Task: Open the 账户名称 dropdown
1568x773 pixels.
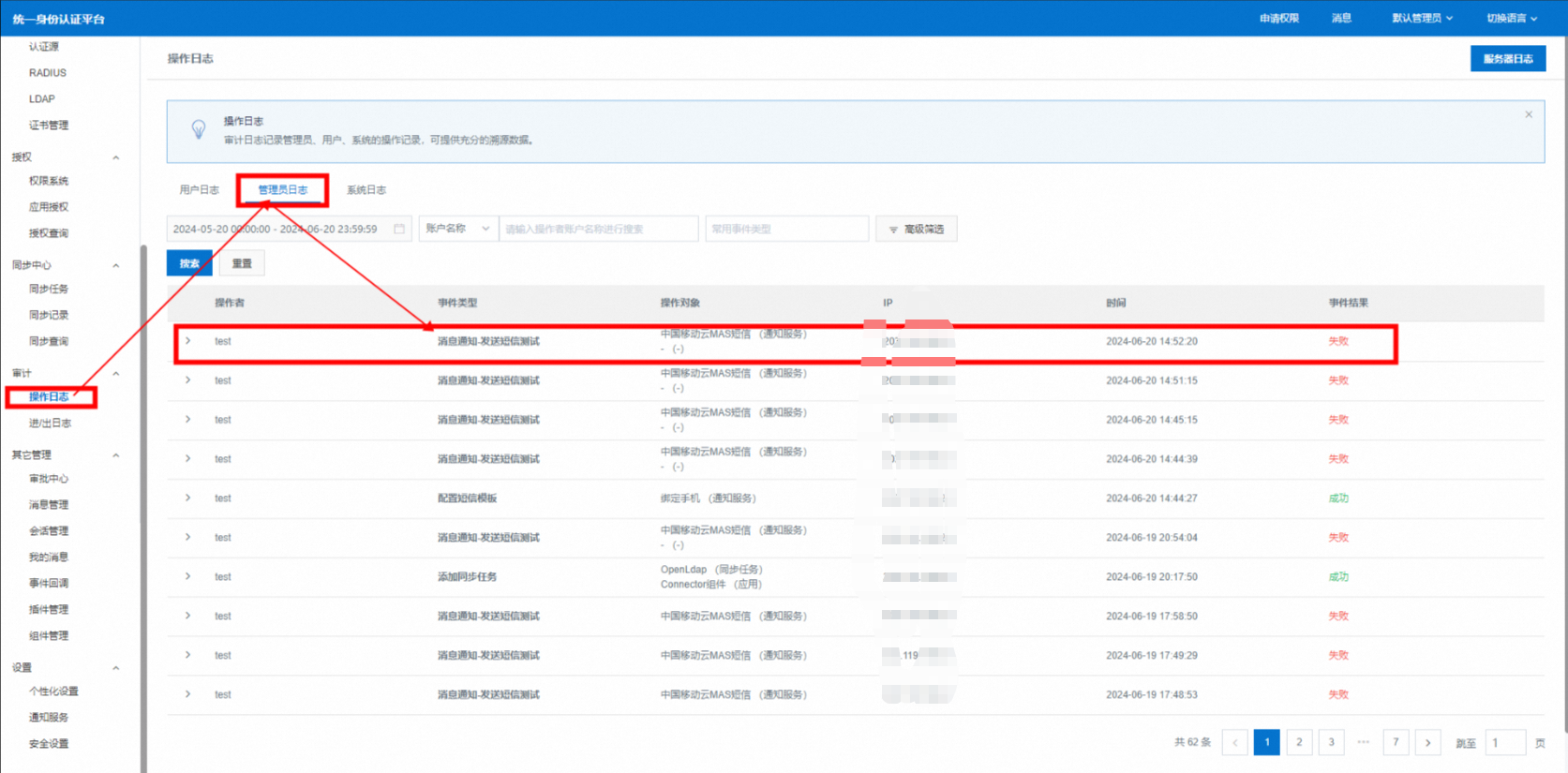Action: 458,229
